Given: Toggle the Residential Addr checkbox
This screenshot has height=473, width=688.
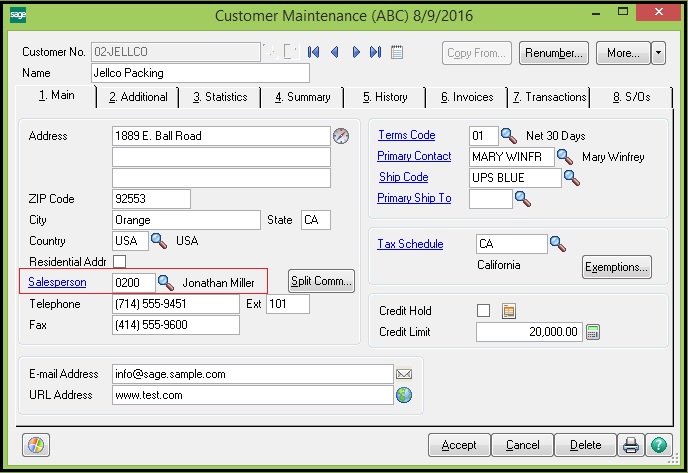Looking at the screenshot, I should click(x=120, y=262).
